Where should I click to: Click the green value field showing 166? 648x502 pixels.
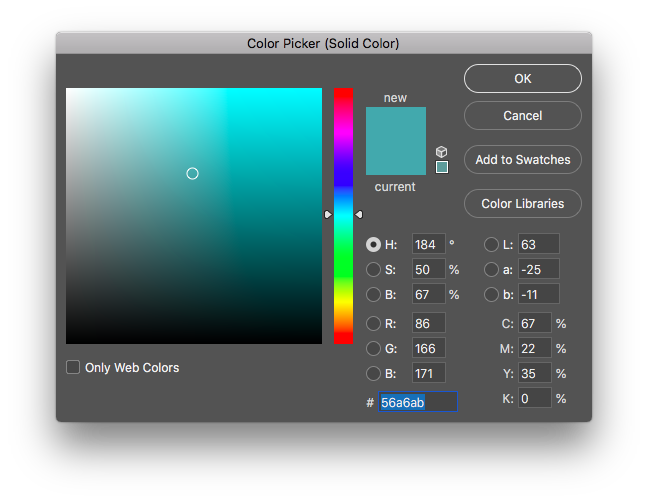(x=429, y=348)
